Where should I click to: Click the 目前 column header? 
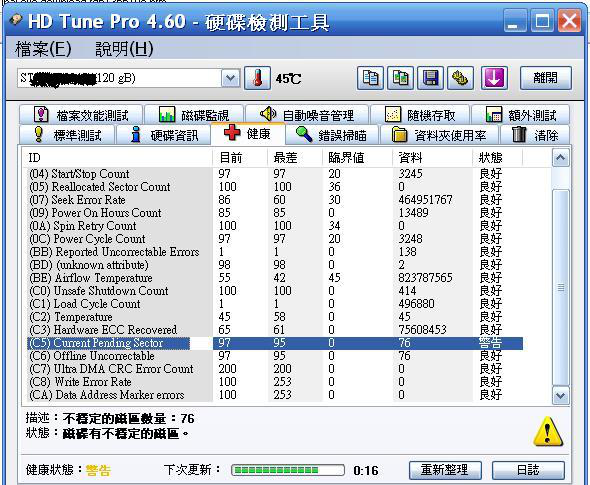point(240,158)
